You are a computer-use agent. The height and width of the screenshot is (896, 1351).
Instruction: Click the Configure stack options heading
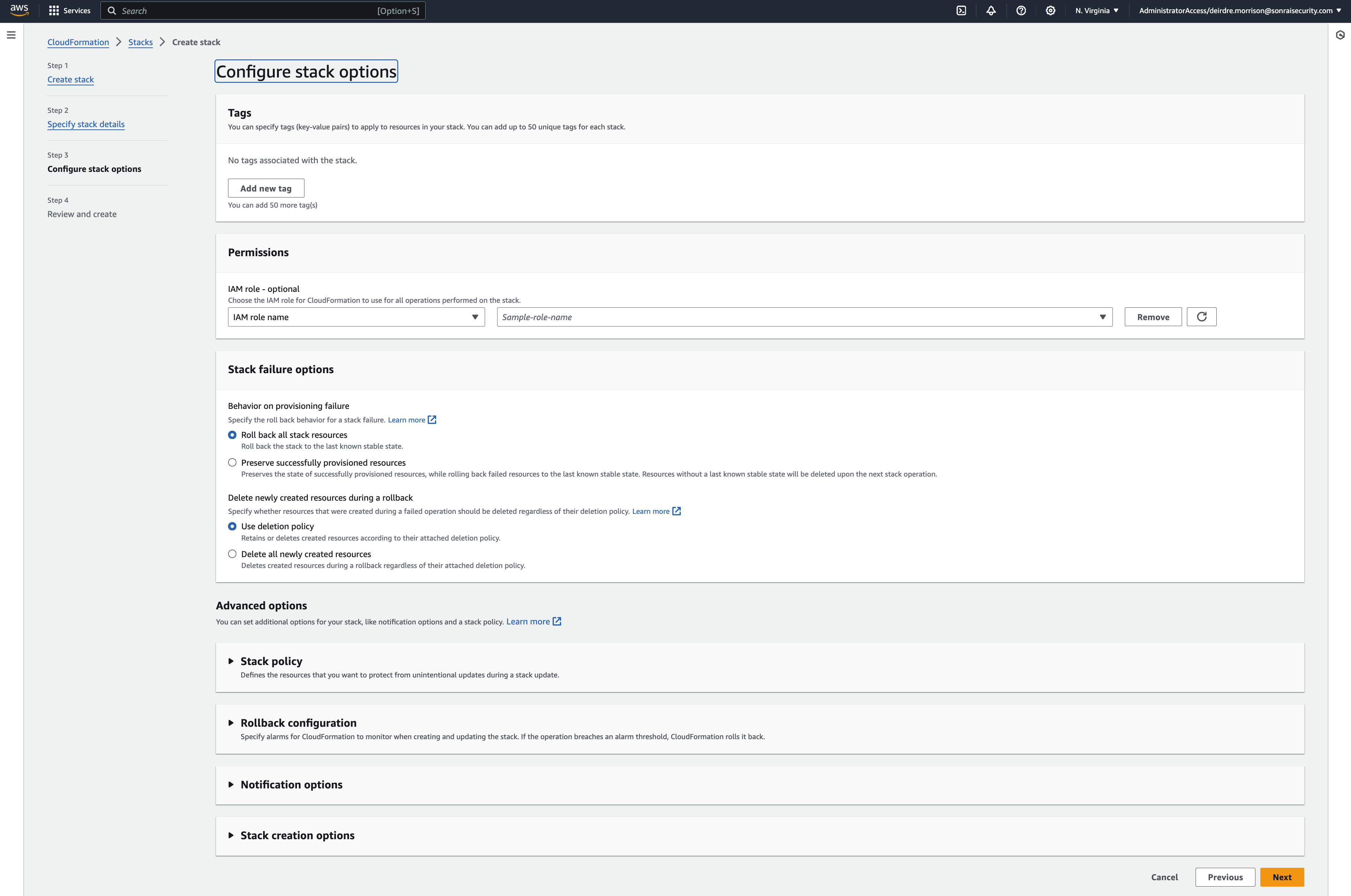(x=306, y=71)
